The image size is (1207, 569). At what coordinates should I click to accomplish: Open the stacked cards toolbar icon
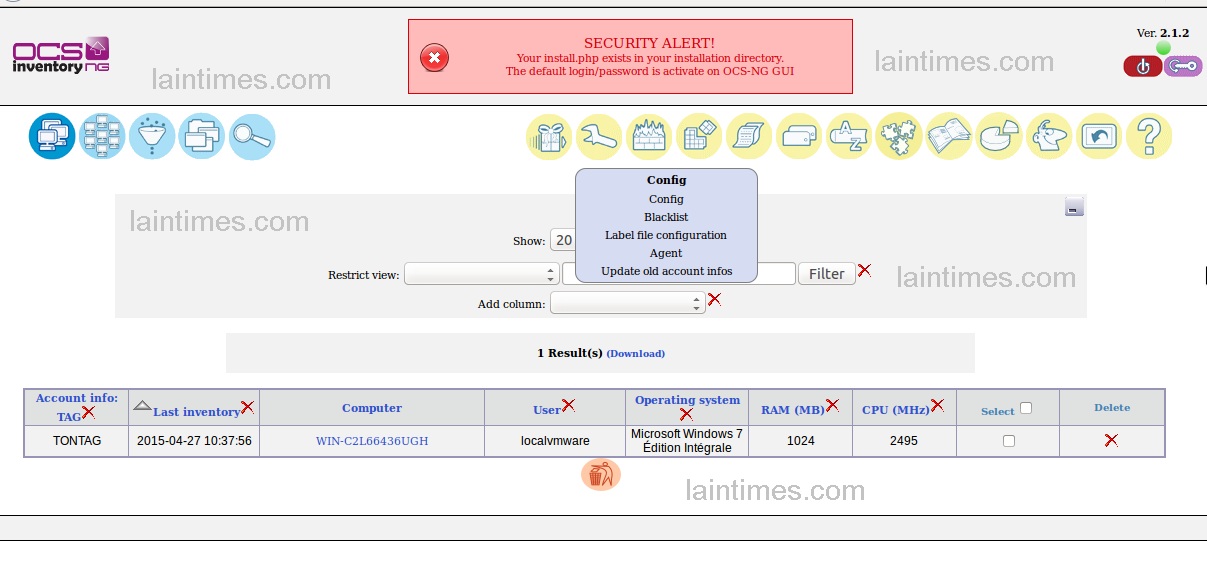coord(799,136)
